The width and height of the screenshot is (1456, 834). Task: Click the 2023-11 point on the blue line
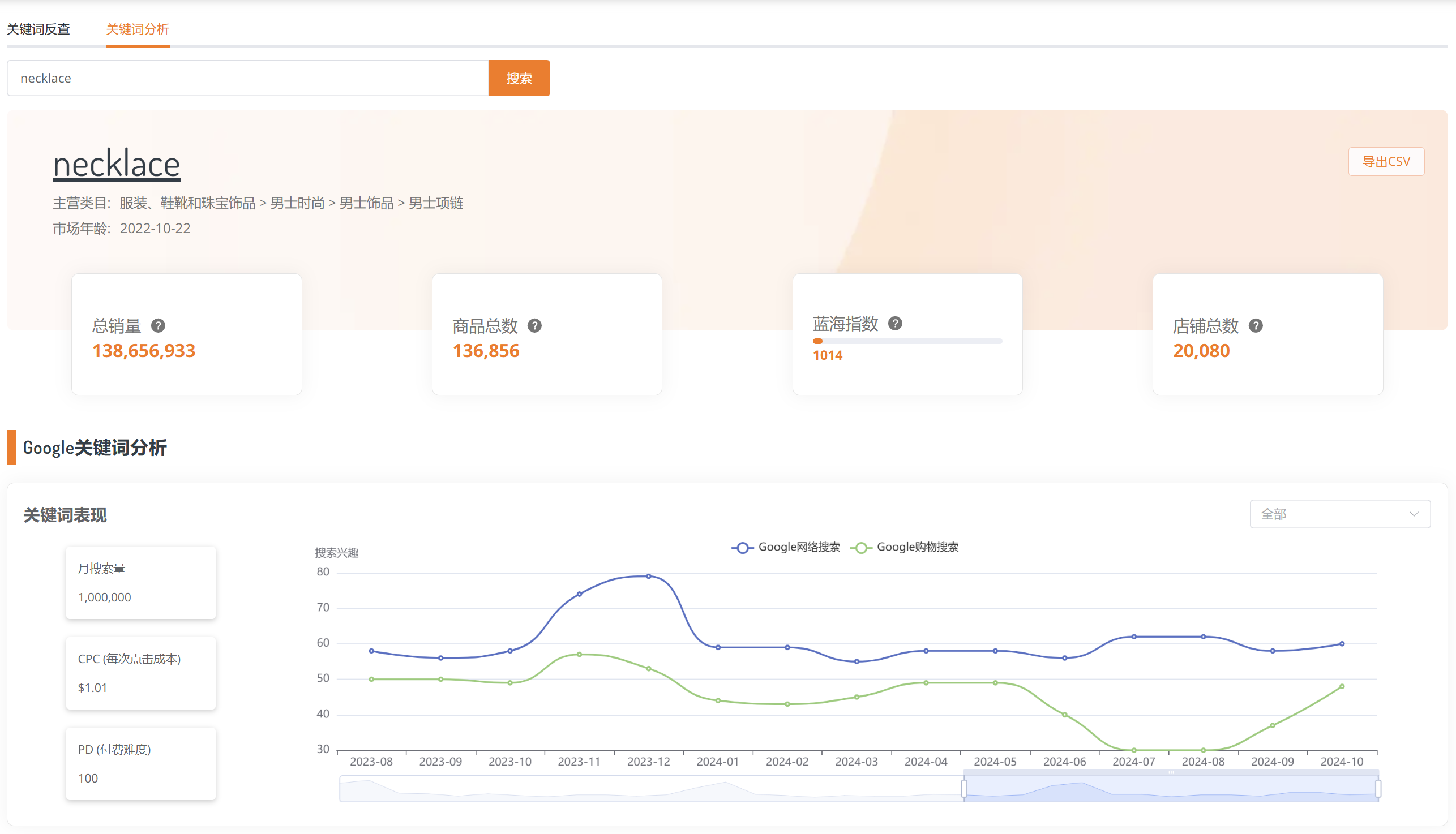(579, 594)
